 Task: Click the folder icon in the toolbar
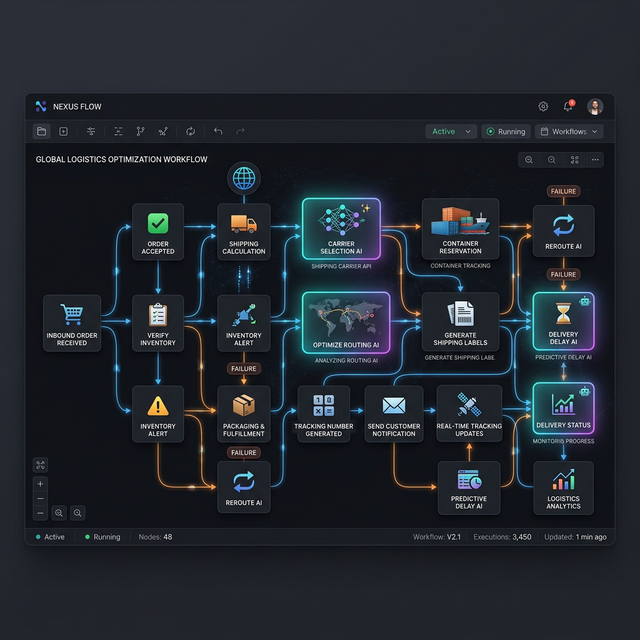click(41, 131)
